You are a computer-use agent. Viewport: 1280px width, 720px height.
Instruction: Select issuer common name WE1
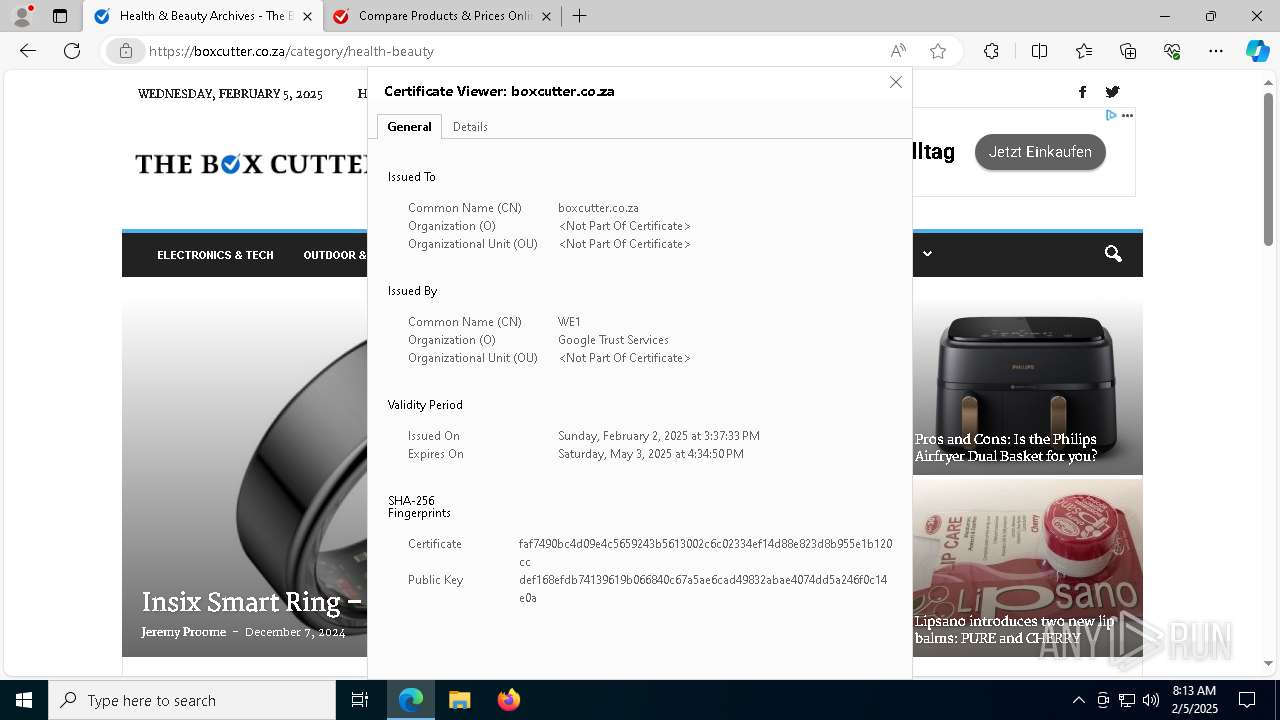(569, 322)
